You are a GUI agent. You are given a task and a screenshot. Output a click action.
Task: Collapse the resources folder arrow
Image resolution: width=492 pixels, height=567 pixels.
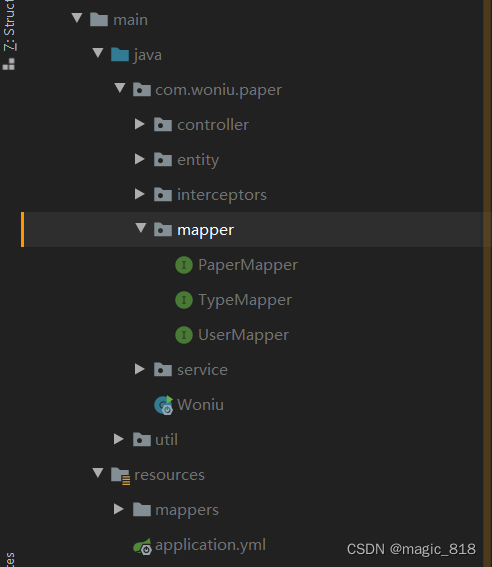98,473
